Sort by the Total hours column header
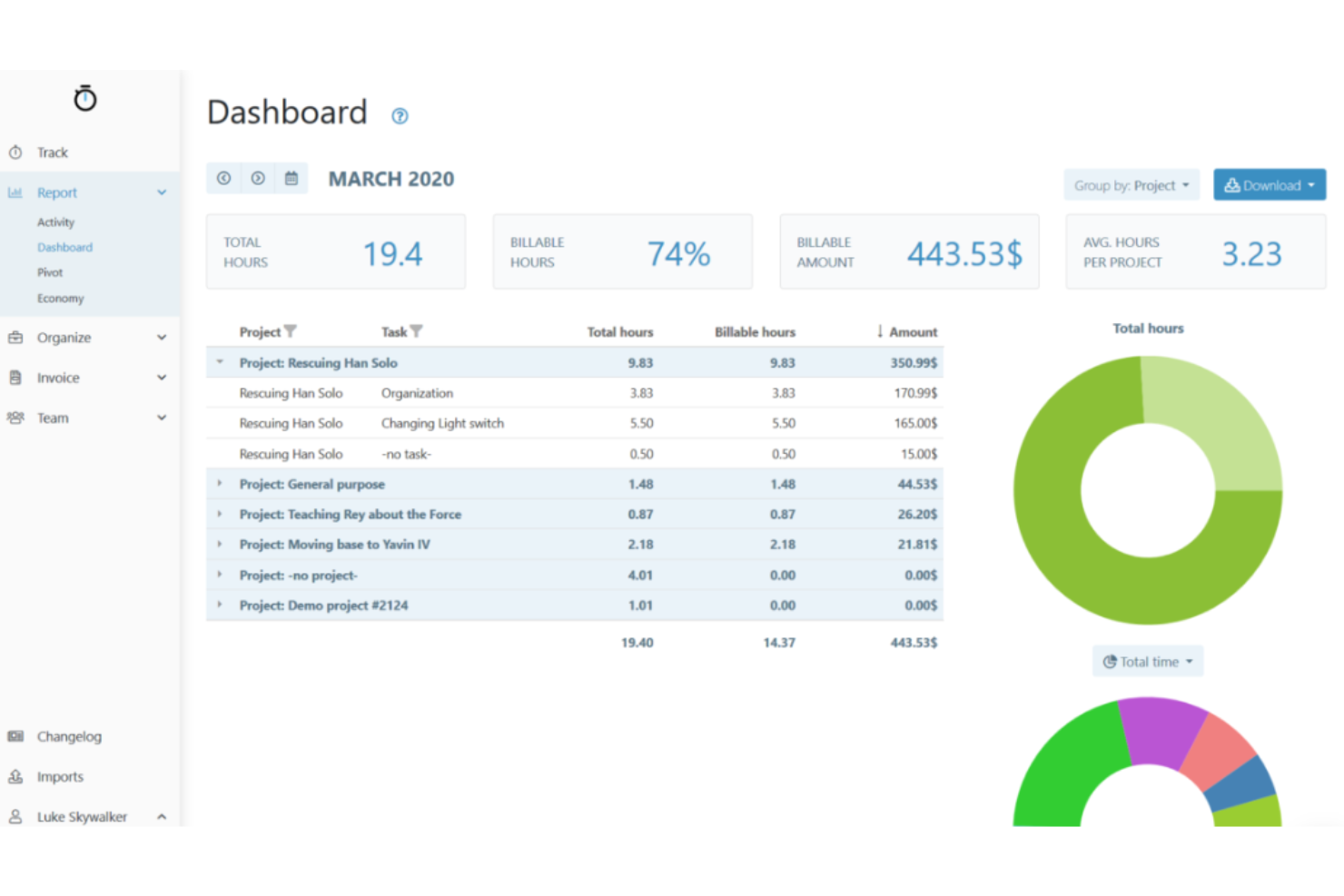 pos(619,331)
